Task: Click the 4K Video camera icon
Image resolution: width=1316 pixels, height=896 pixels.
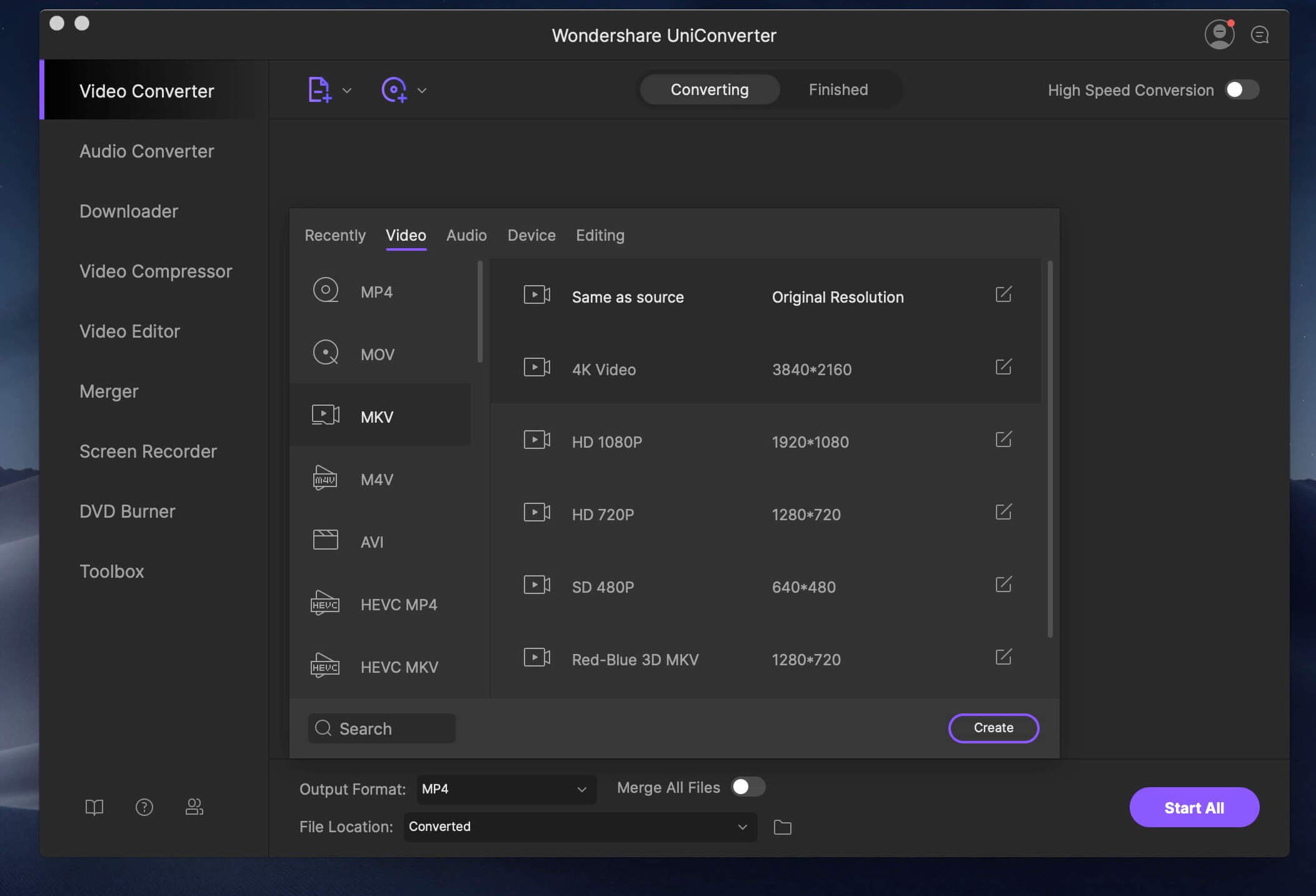Action: tap(537, 367)
